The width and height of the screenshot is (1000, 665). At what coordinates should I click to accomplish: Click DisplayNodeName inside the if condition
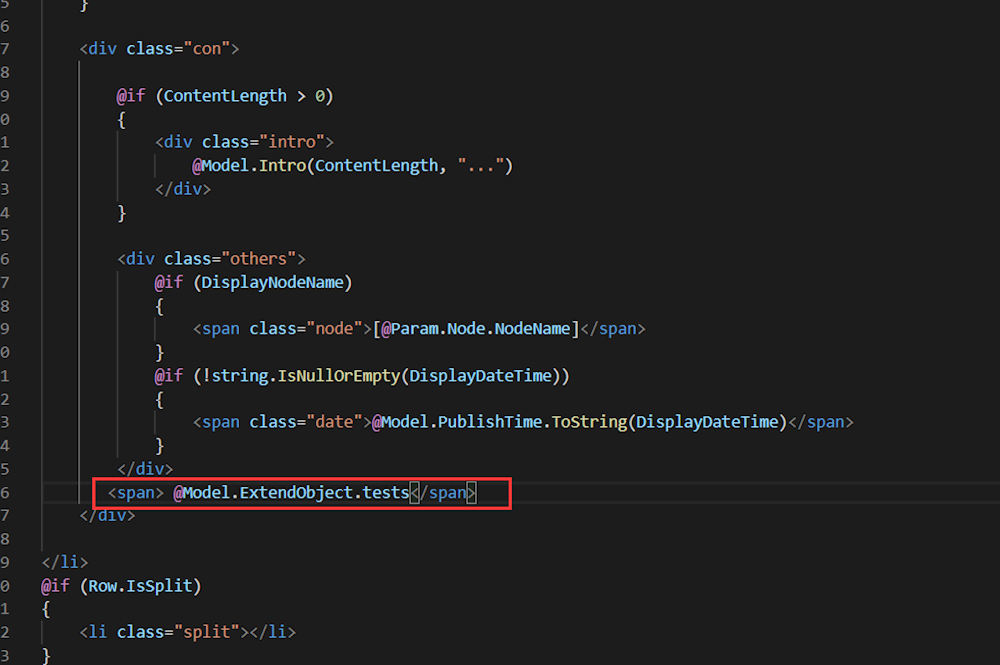pos(276,282)
